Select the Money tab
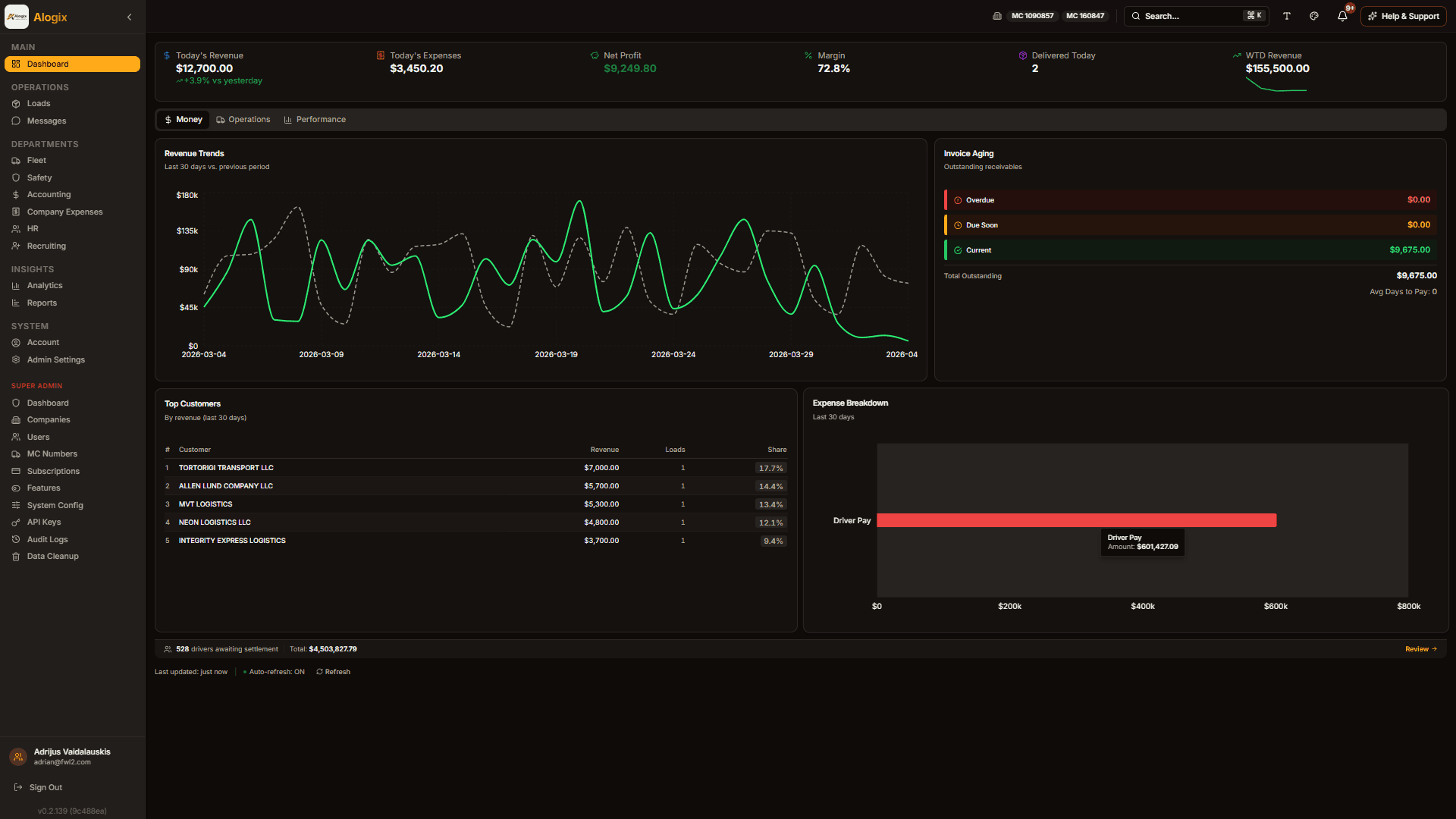Viewport: 1456px width, 819px height. coord(183,119)
